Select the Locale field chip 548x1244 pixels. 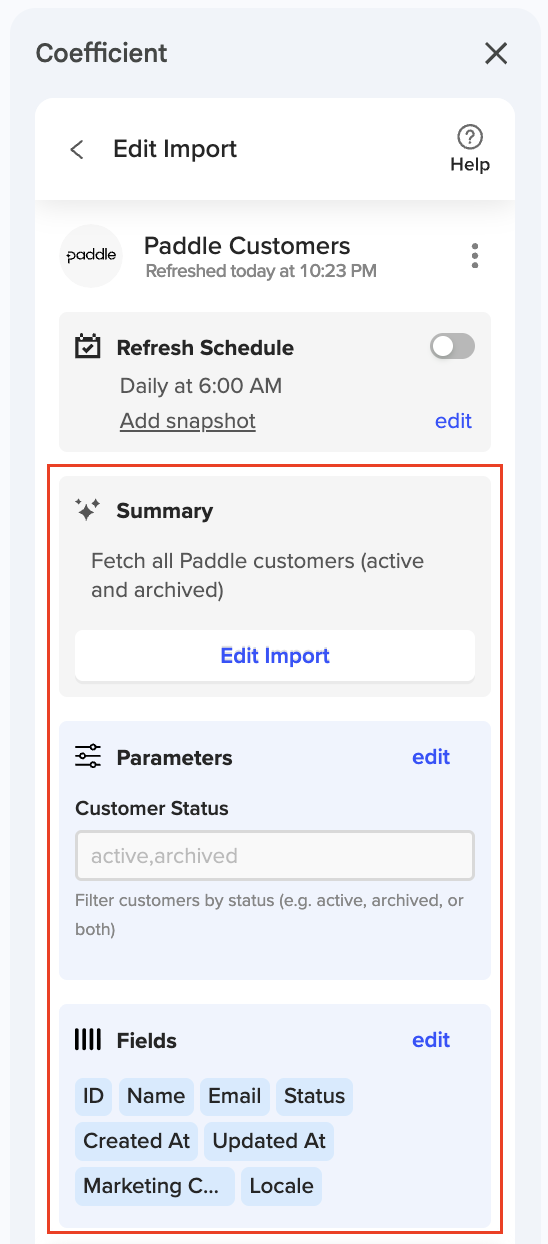point(282,1186)
